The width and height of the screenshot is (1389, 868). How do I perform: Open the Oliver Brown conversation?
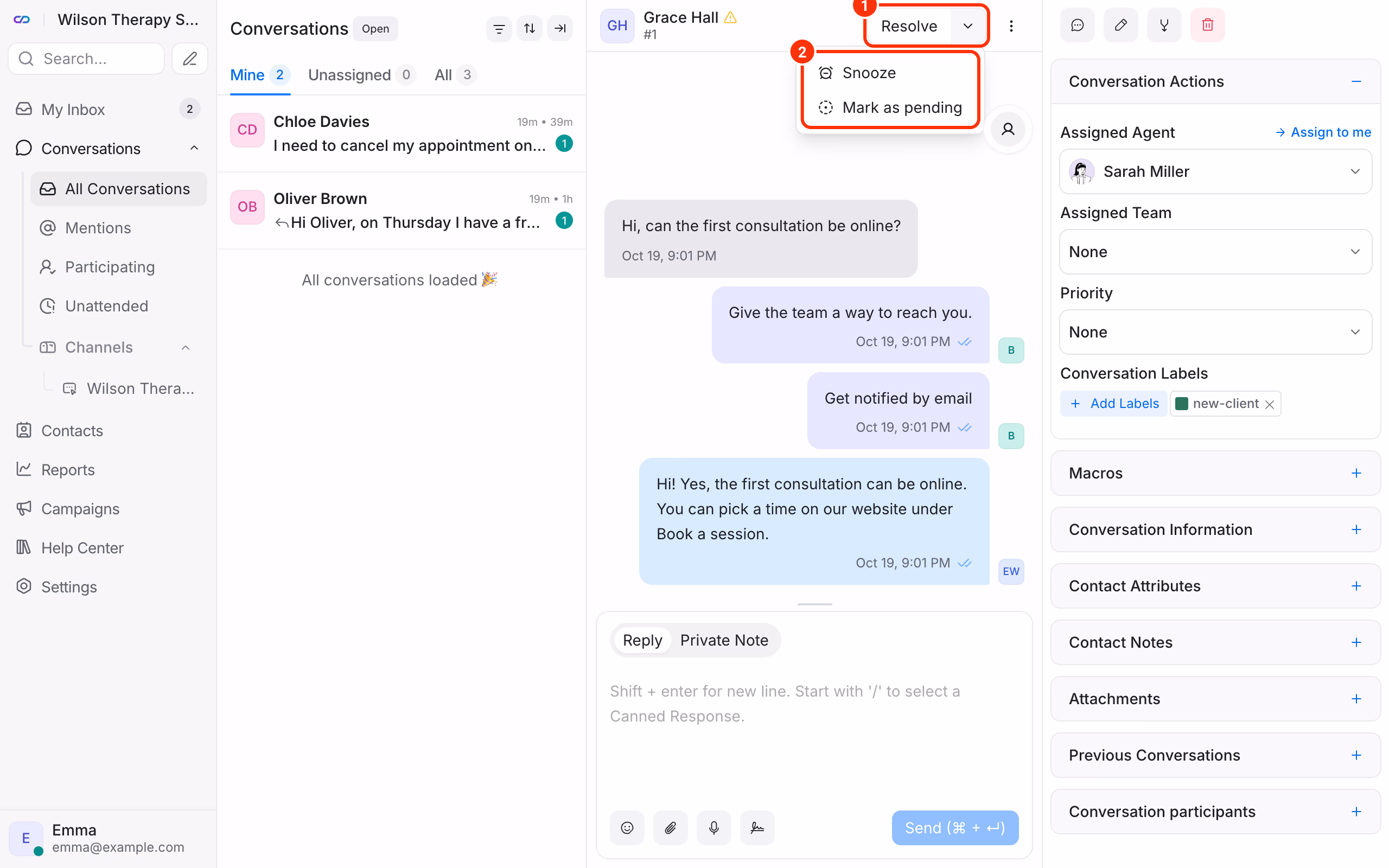pos(401,210)
